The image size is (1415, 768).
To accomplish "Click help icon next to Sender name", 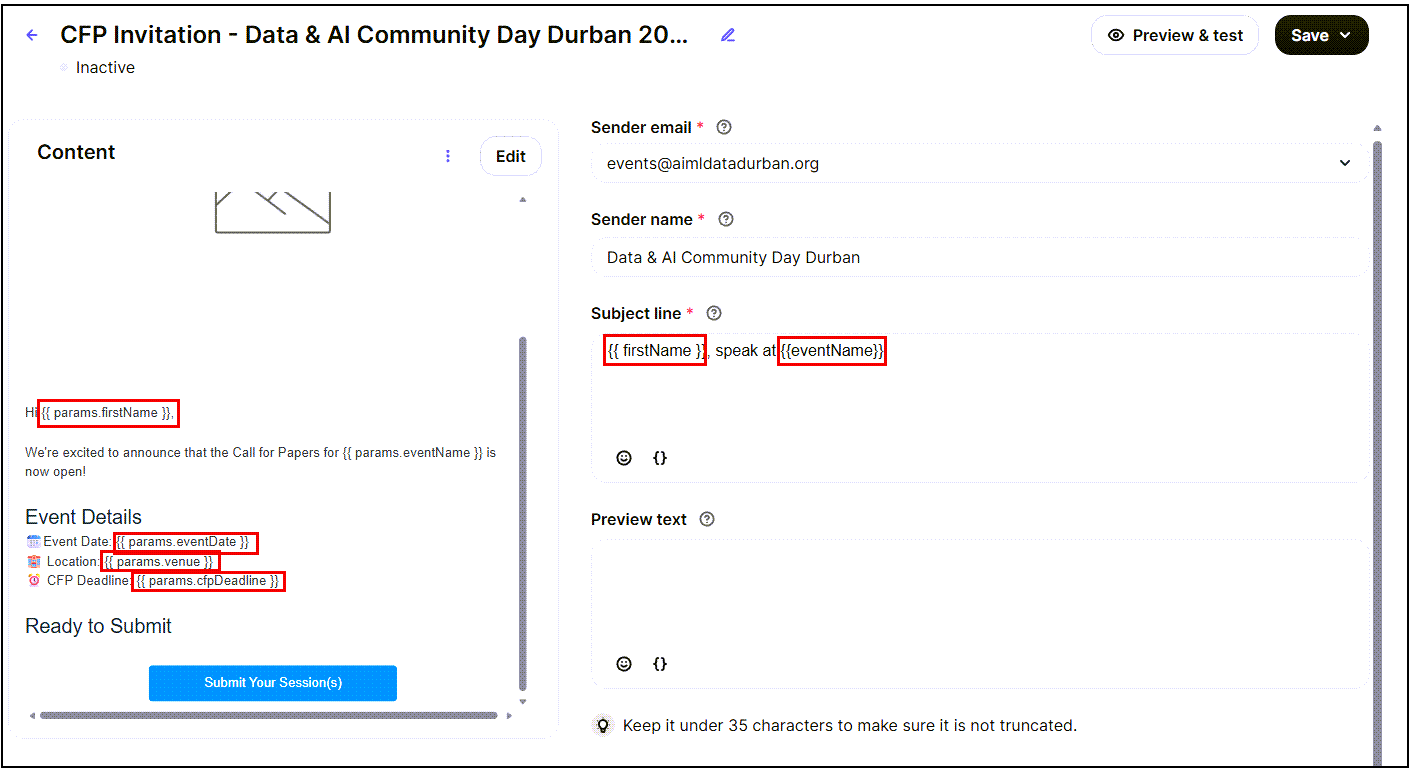I will (x=727, y=219).
